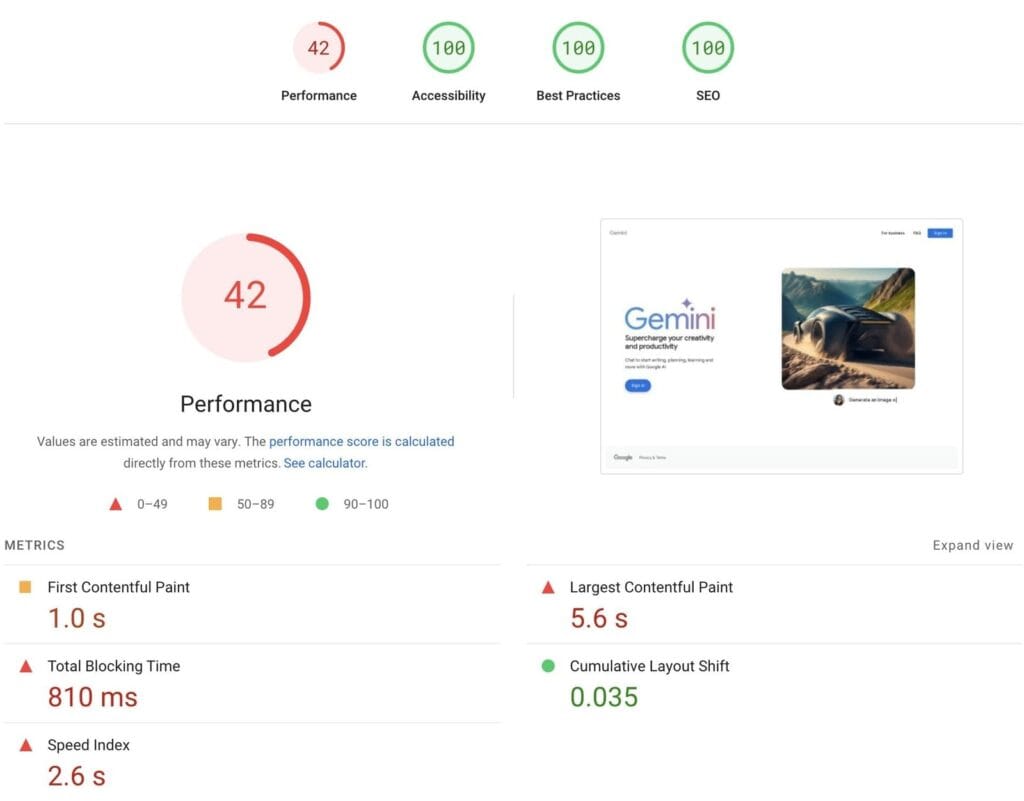
Task: Click the large Performance gauge with 42
Action: pos(246,297)
